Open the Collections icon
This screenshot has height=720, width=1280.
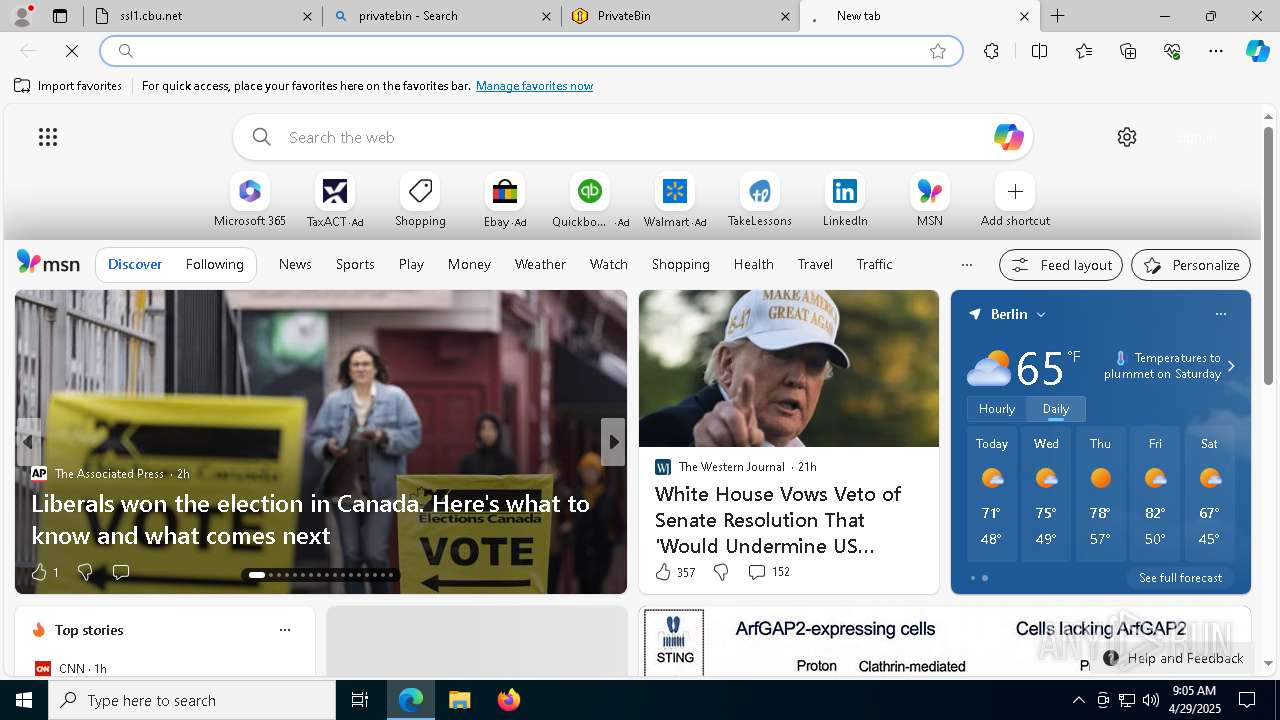click(x=1128, y=51)
